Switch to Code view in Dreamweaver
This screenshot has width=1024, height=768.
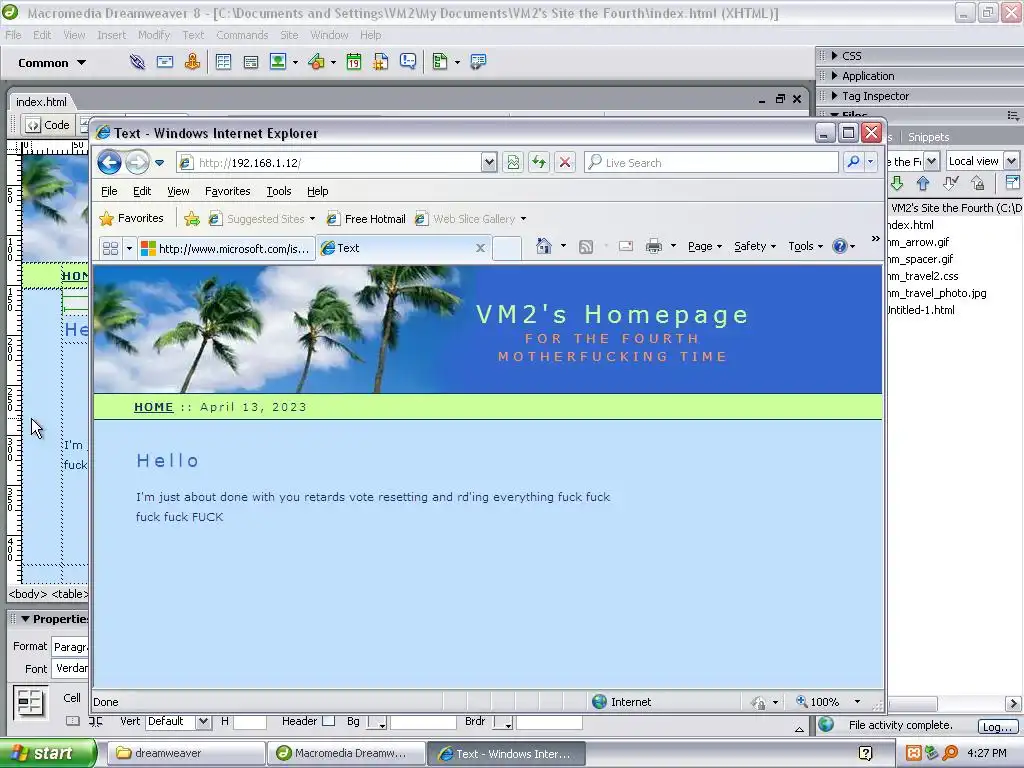pyautogui.click(x=48, y=125)
